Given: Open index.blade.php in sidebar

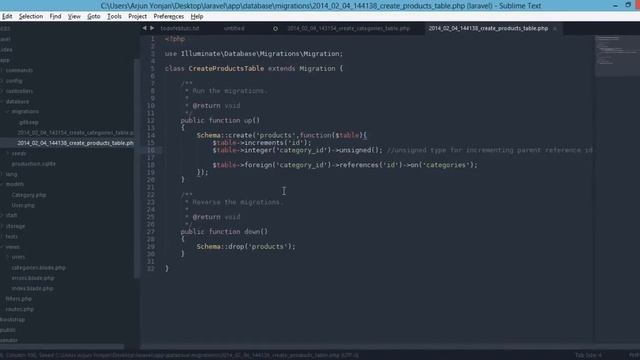Looking at the screenshot, I should (x=32, y=289).
